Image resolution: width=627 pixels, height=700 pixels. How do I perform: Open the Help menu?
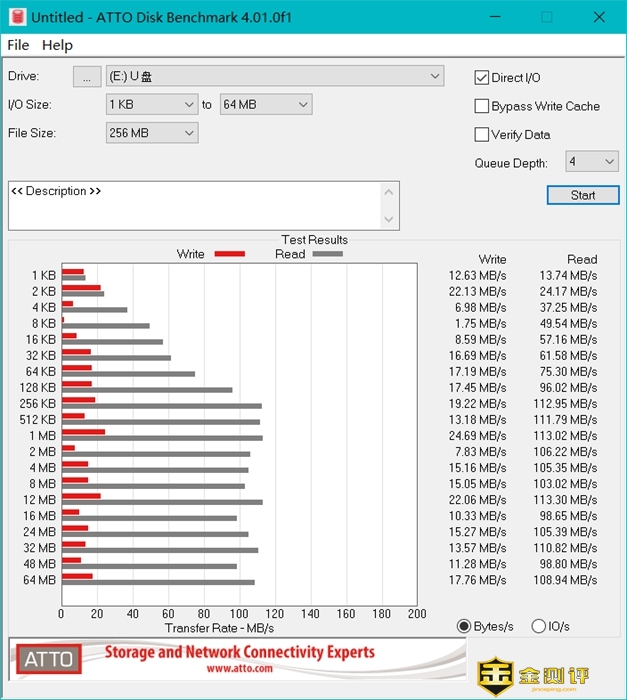[x=57, y=45]
